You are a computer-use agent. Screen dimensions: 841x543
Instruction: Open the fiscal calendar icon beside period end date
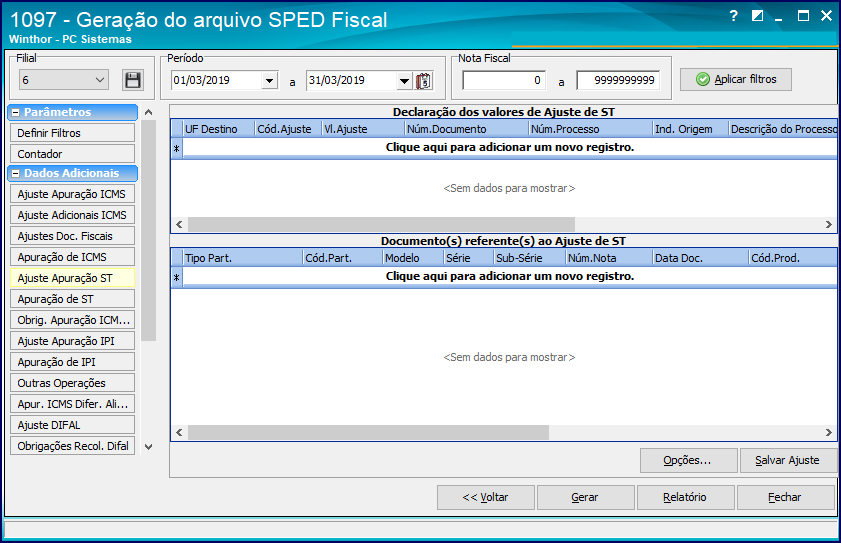coord(424,81)
